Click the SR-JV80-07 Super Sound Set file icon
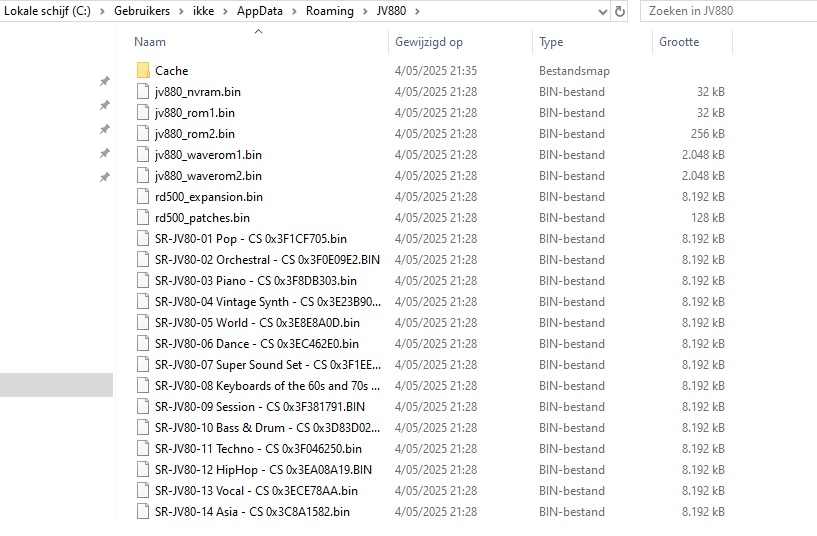The width and height of the screenshot is (817, 536). tap(143, 365)
